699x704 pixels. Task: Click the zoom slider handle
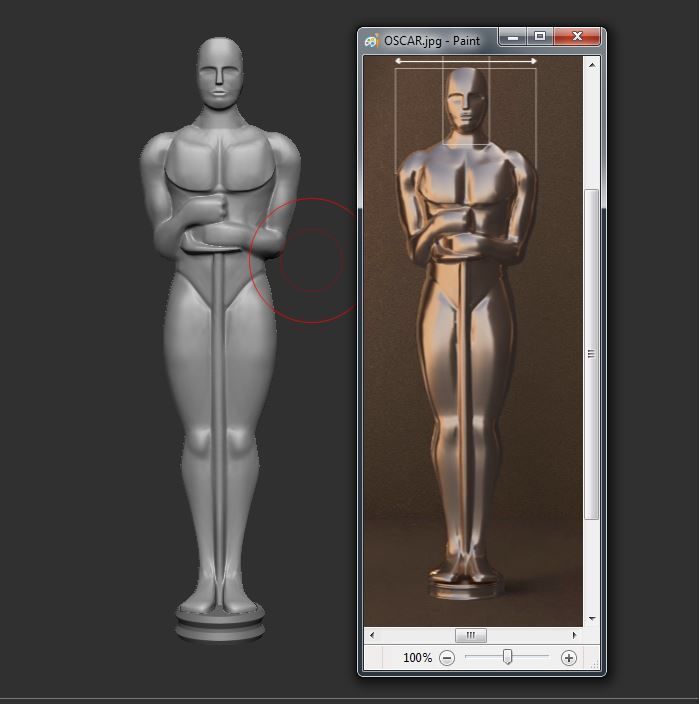pos(507,656)
